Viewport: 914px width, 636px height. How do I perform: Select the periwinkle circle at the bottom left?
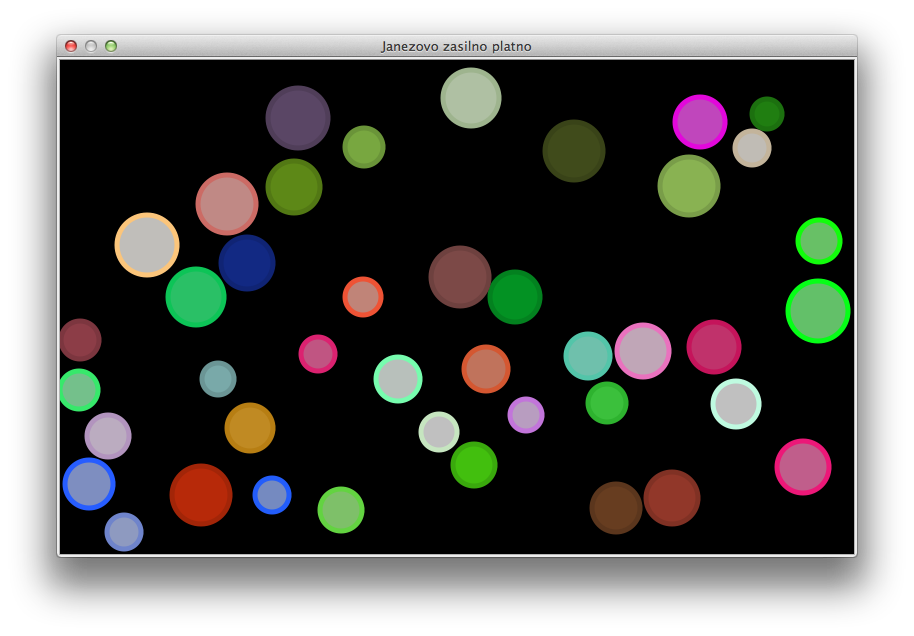coord(124,532)
